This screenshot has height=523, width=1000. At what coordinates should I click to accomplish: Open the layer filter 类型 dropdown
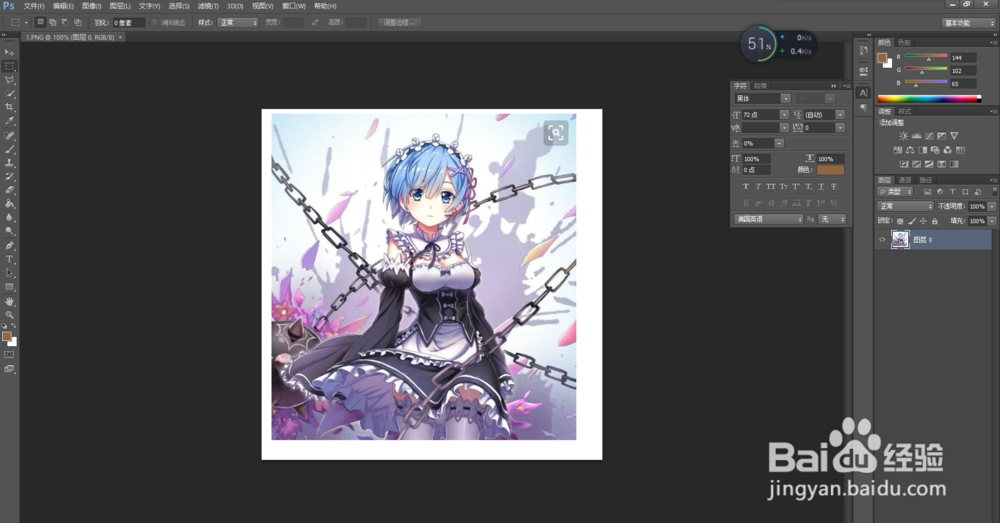pos(895,191)
